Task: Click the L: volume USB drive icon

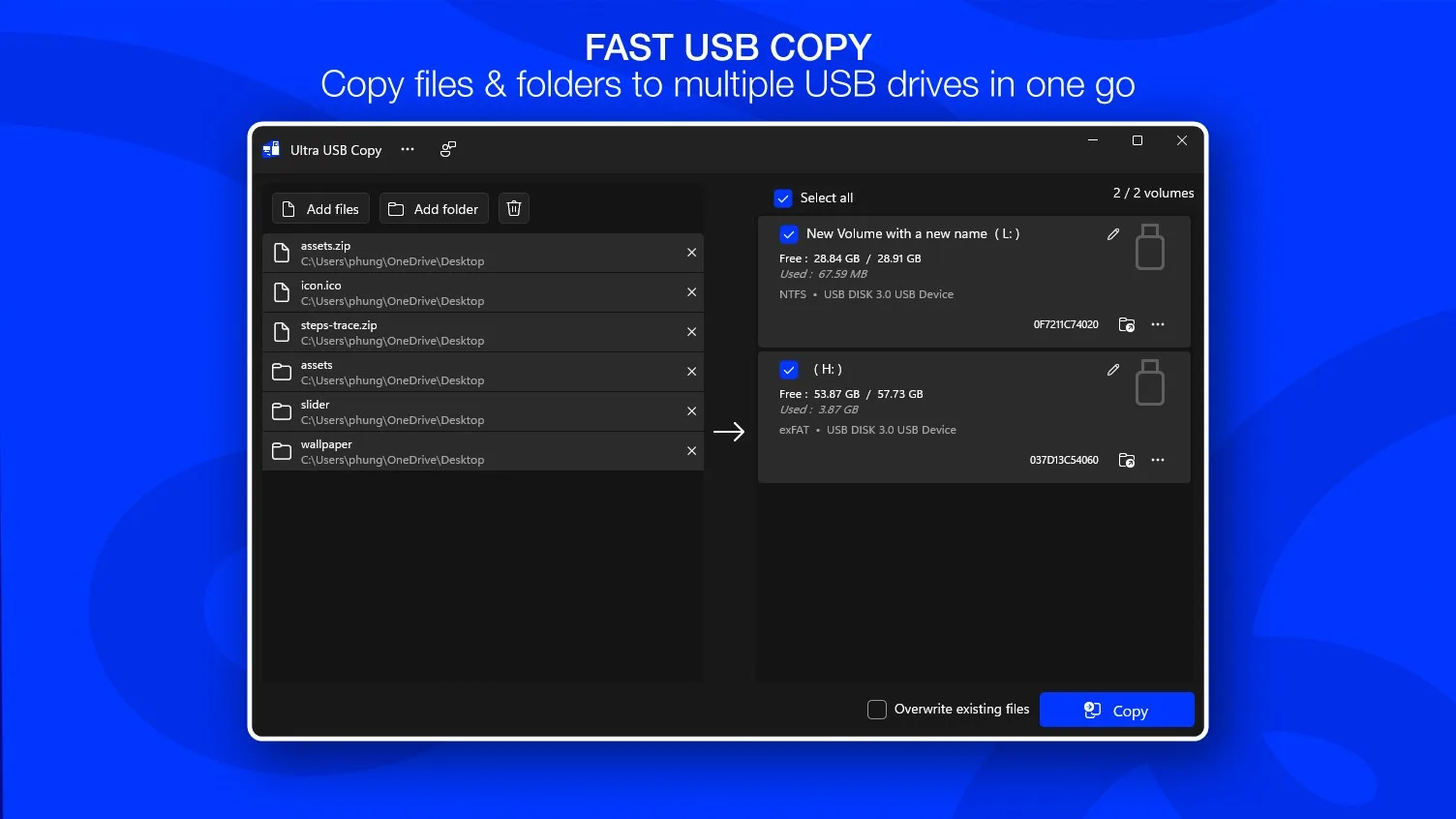Action: tap(1149, 247)
